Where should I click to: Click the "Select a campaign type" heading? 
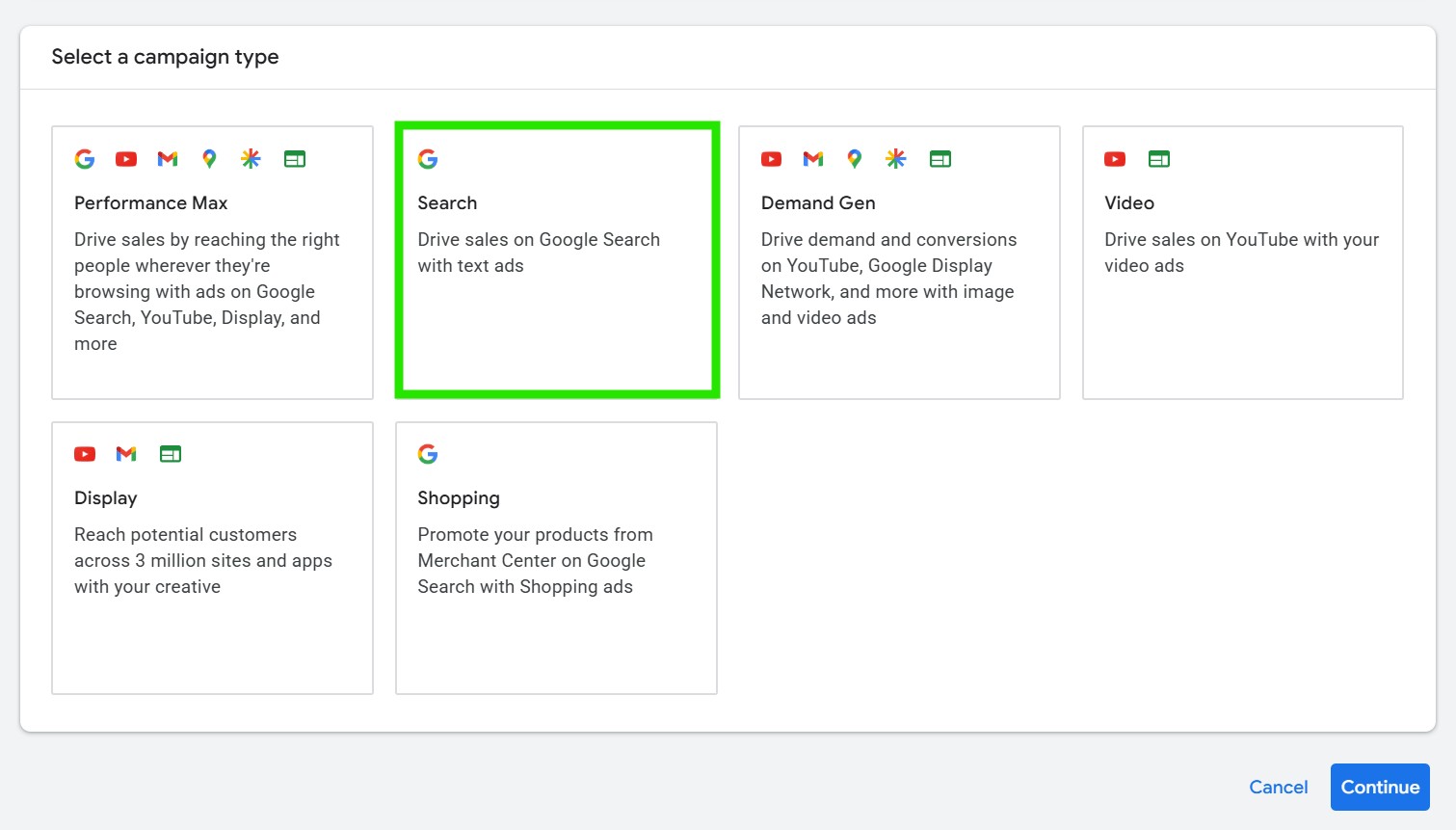(x=165, y=57)
